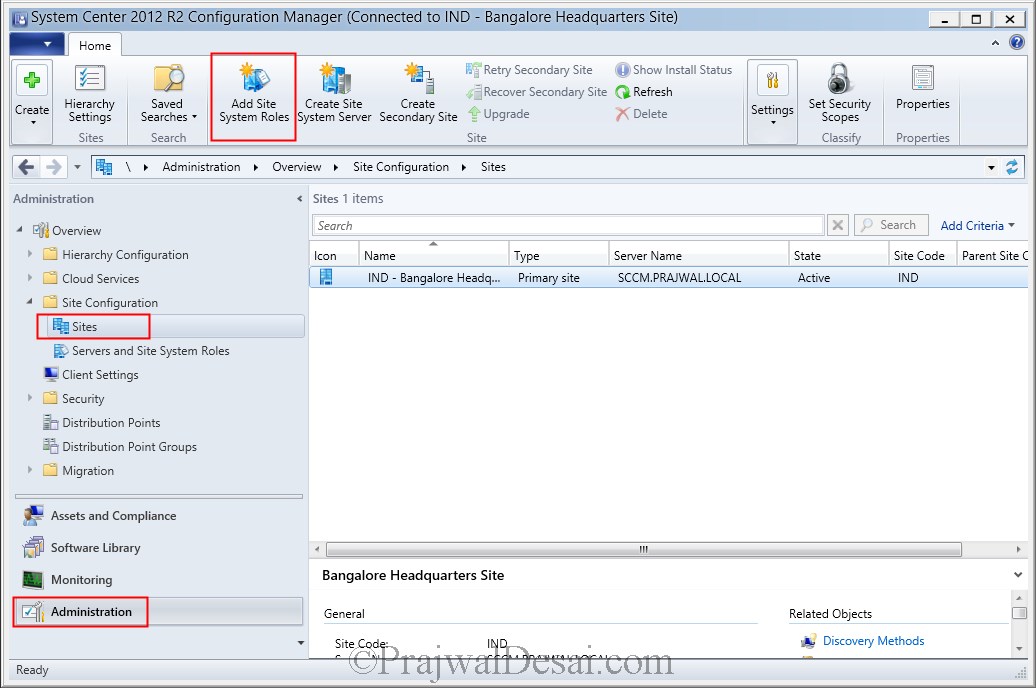Click the horizontal scrollbar in sites list
This screenshot has width=1036, height=688.
click(644, 549)
